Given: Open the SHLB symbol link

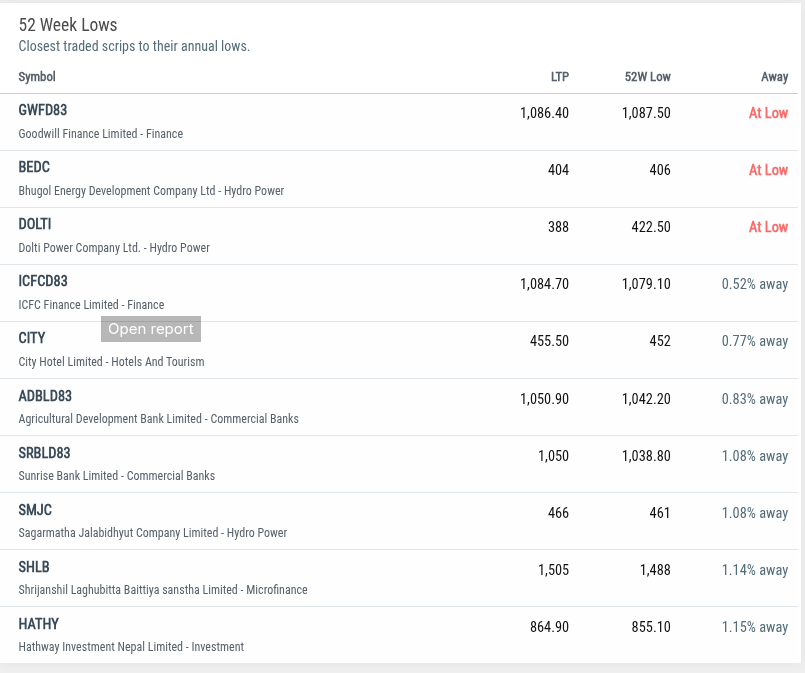Looking at the screenshot, I should point(34,567).
